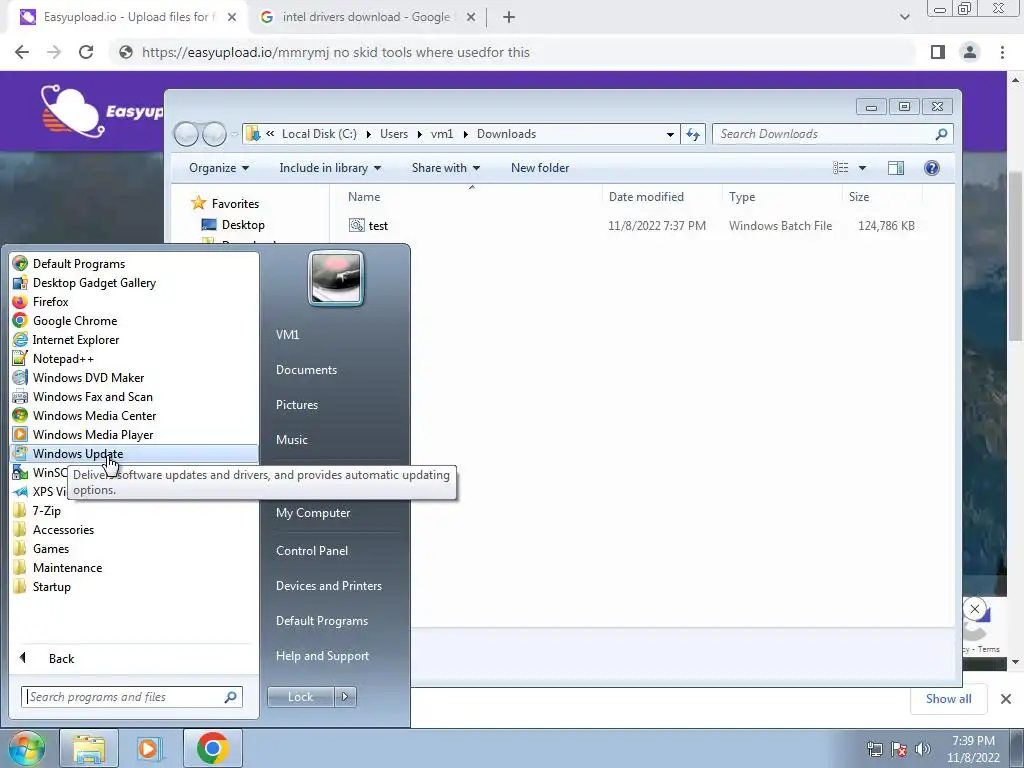Image resolution: width=1024 pixels, height=768 pixels.
Task: Select the test batch file
Action: coord(378,226)
